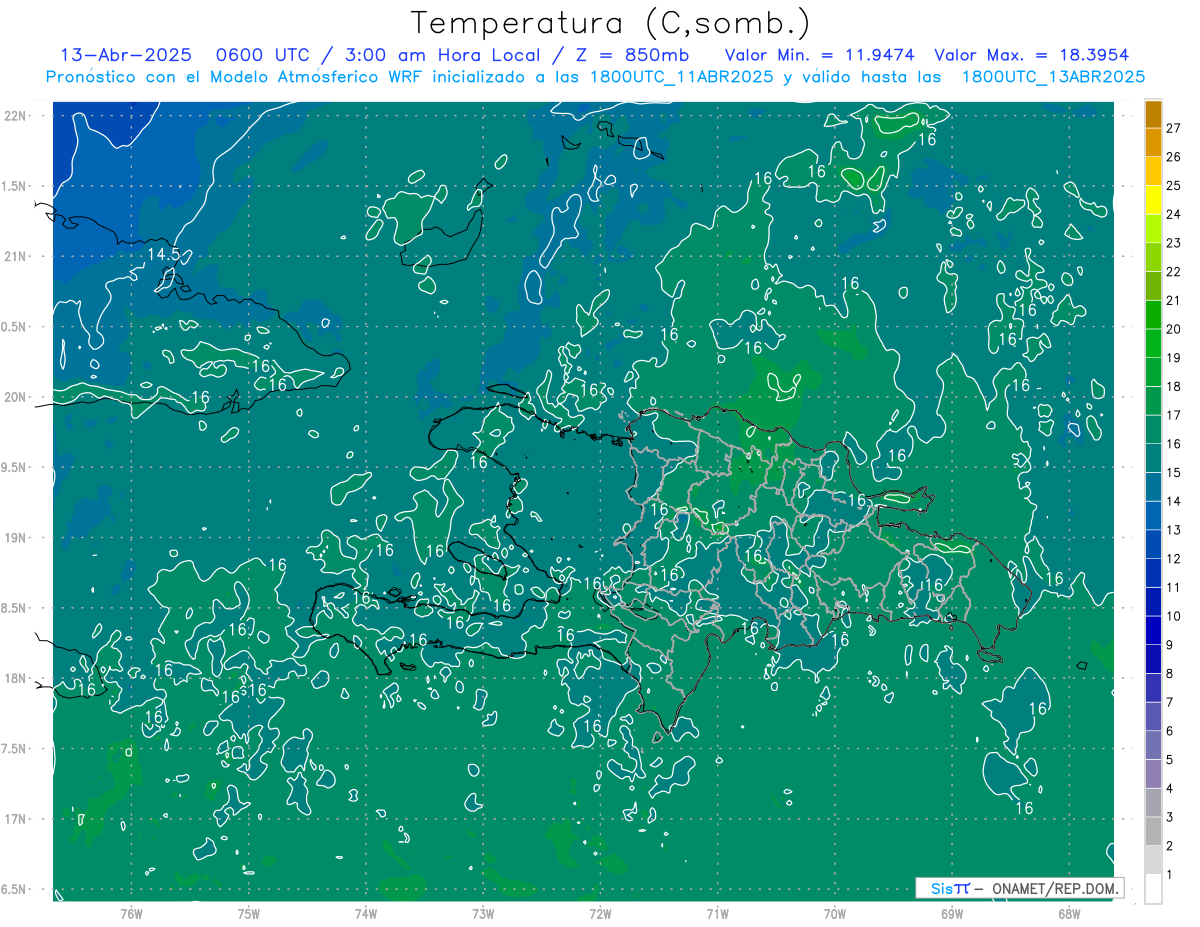Screen dimensions: 1200x927
Task: Click the 'Sisπ – ONAMET/REP.DOM.' credit box
Action: coord(1019,888)
